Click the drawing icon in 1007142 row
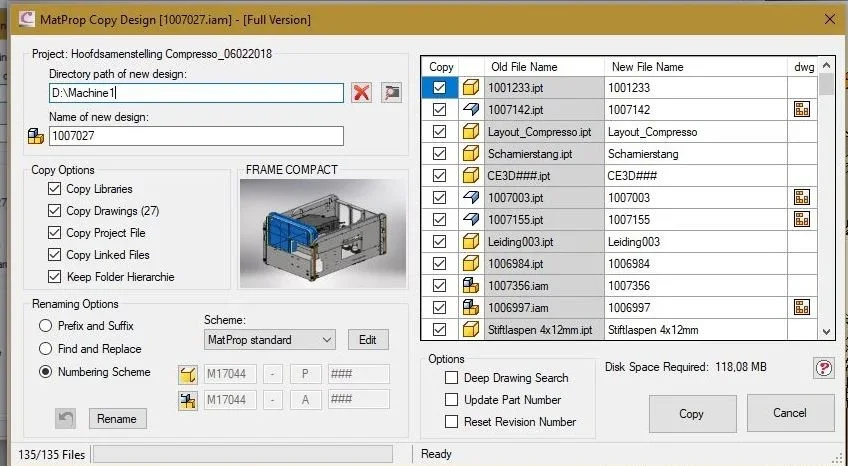This screenshot has height=466, width=848. pos(801,109)
